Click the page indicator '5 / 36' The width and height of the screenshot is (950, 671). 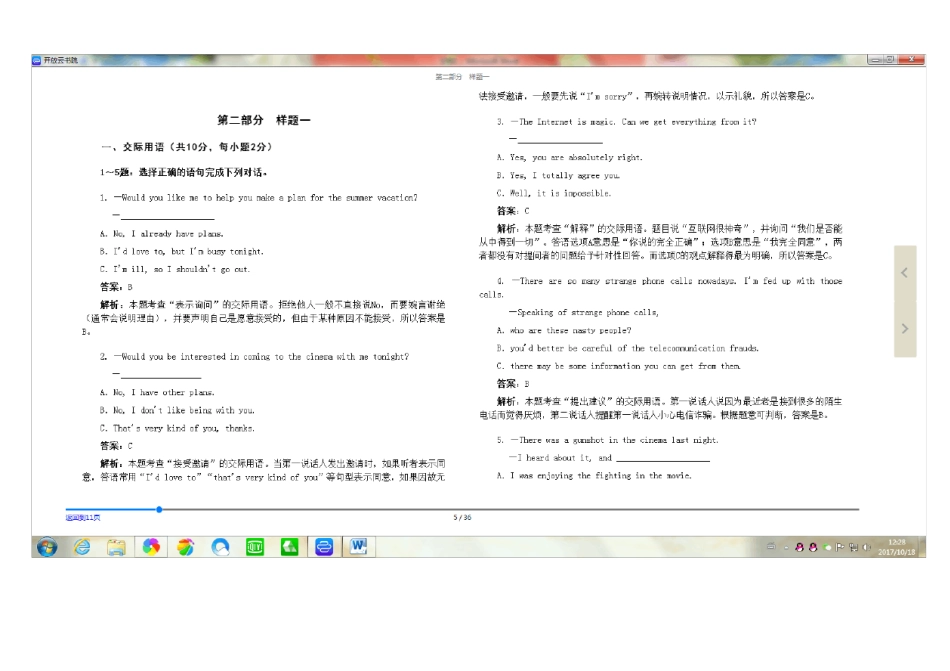click(x=462, y=518)
